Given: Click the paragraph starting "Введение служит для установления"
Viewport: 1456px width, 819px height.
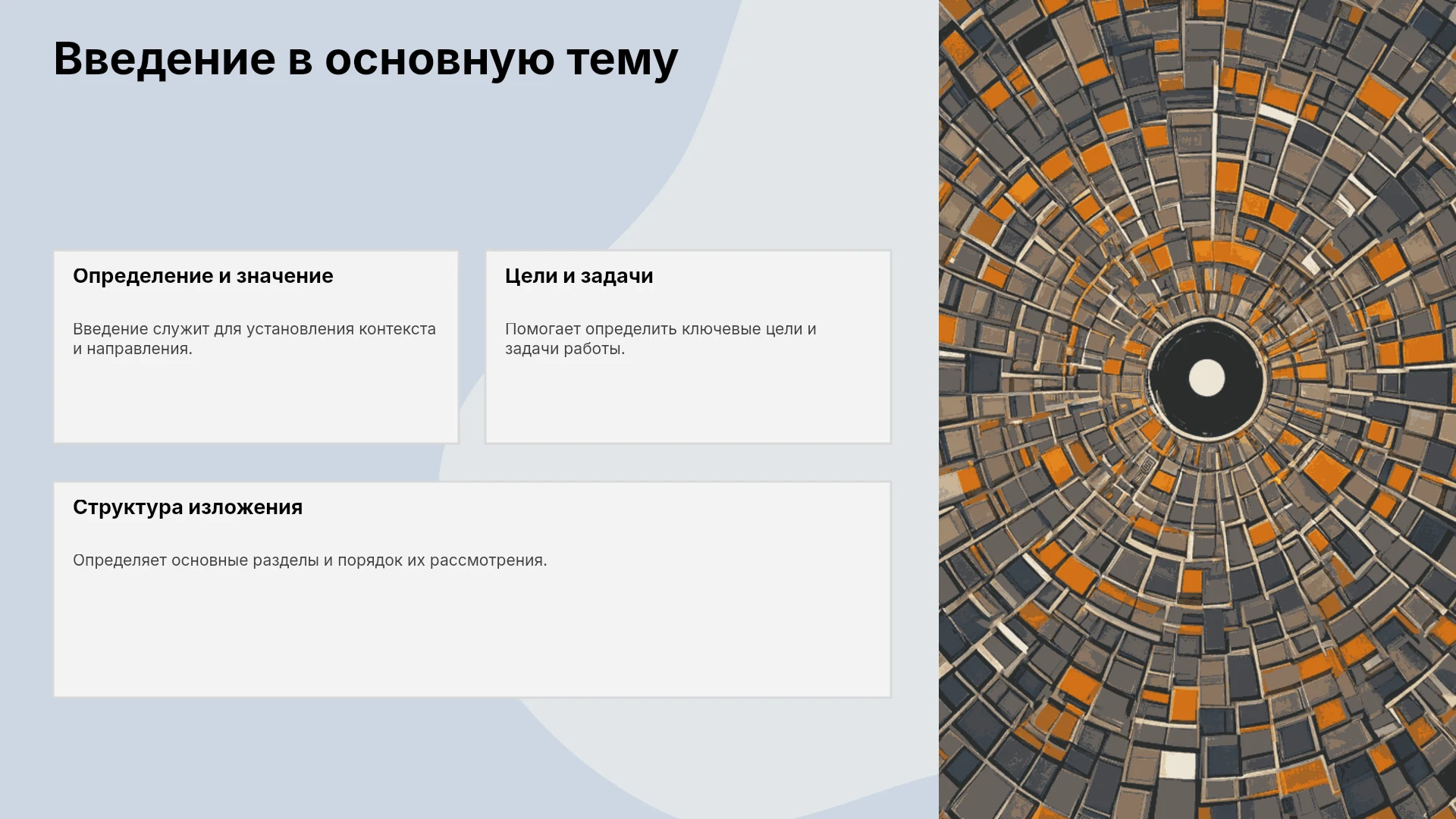Looking at the screenshot, I should click(254, 339).
